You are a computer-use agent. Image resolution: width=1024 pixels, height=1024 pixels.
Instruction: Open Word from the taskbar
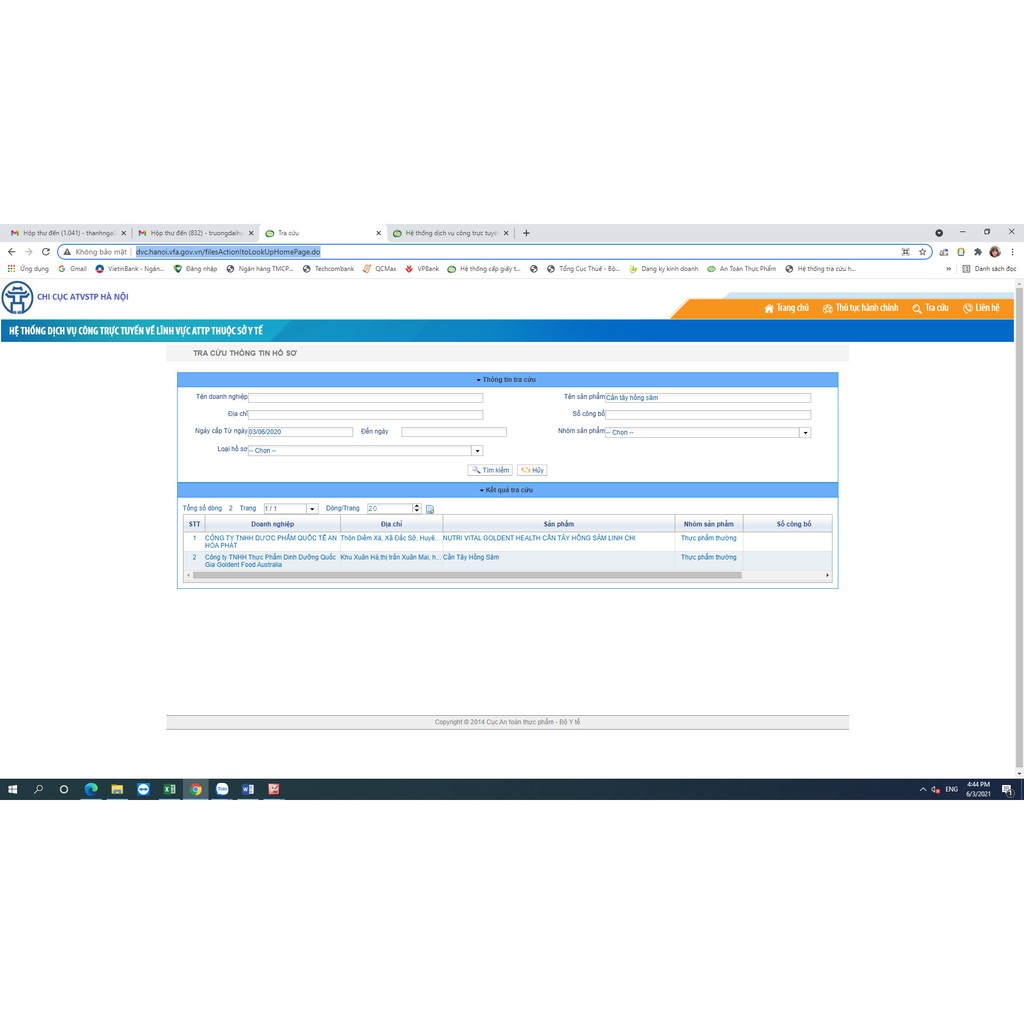pos(247,789)
